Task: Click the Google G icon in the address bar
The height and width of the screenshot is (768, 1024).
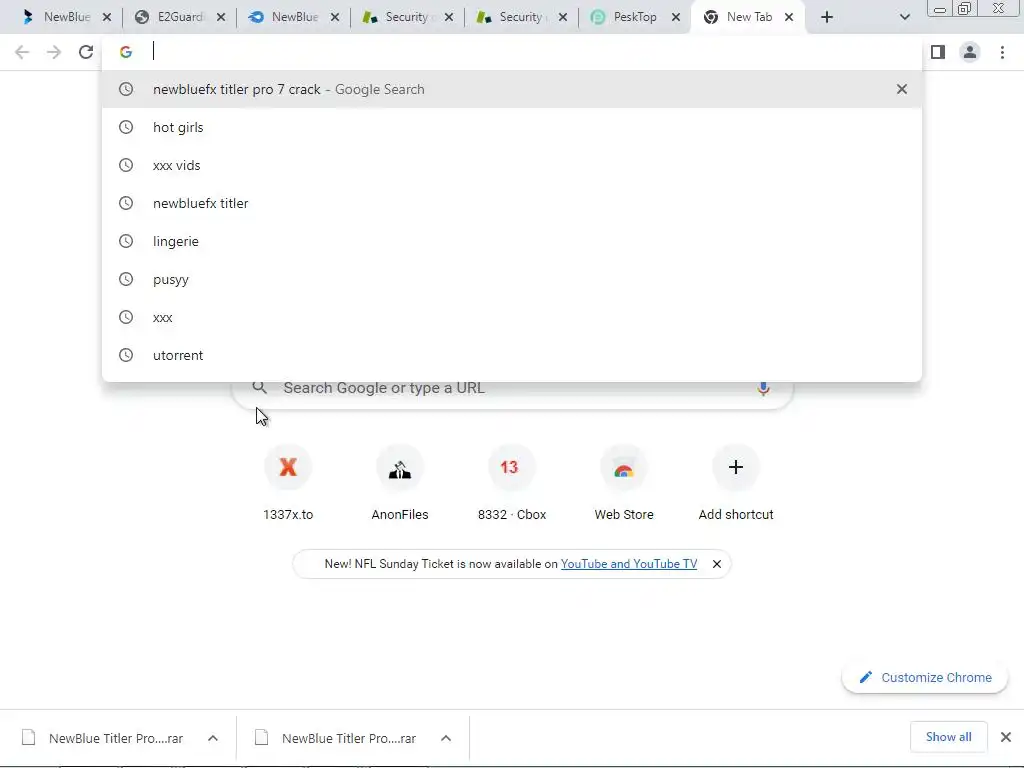Action: coord(126,52)
